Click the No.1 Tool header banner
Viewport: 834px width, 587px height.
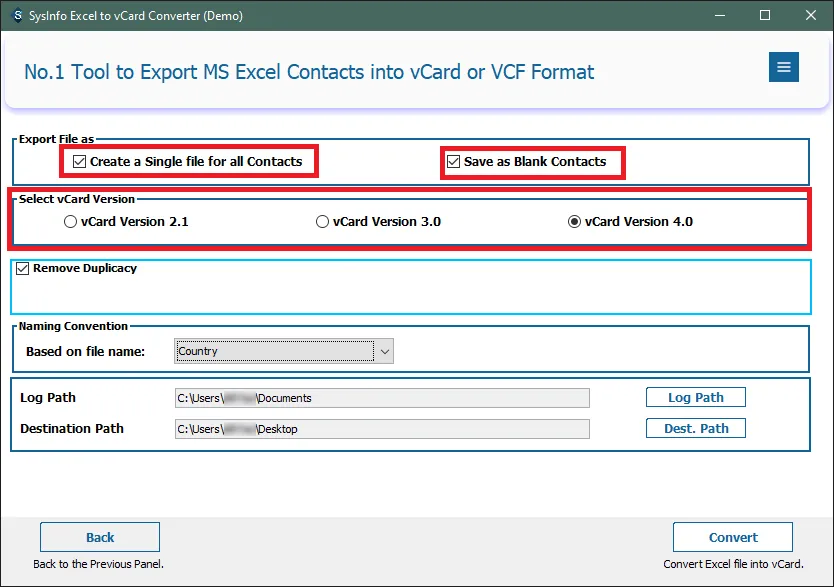[309, 72]
